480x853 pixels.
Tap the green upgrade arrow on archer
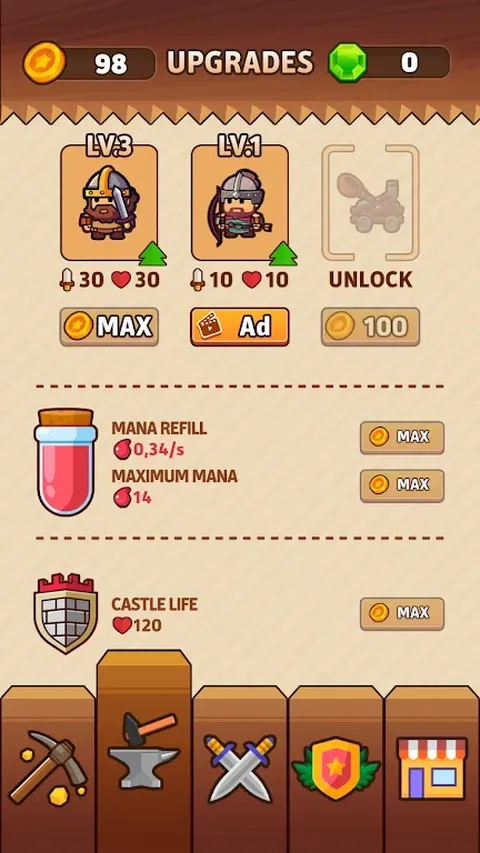tap(283, 254)
